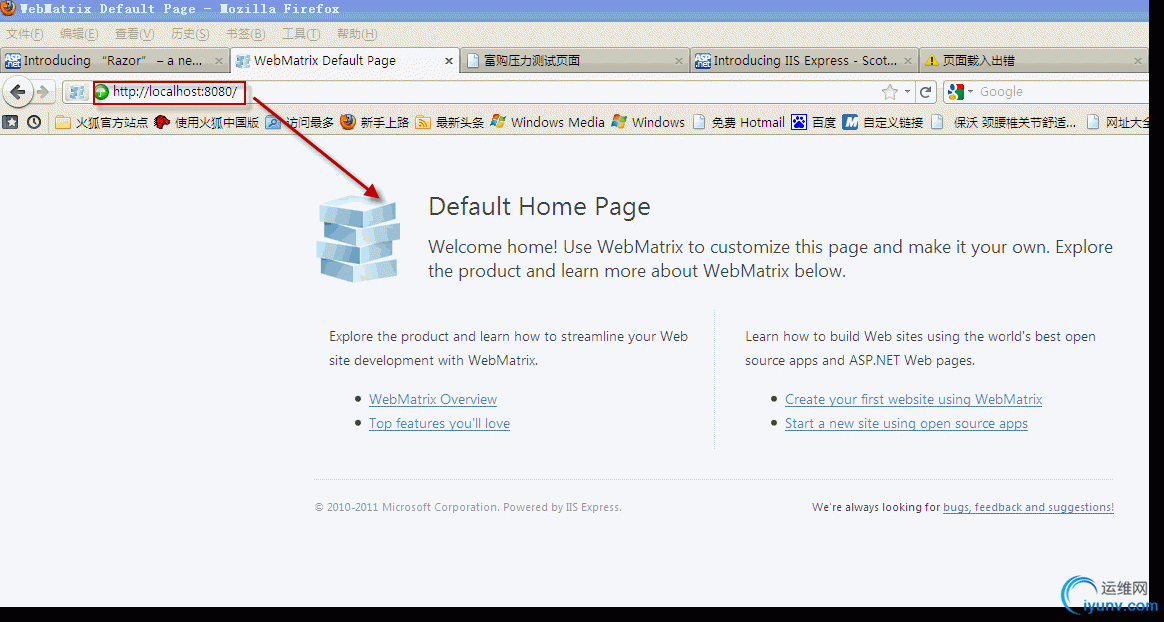Image resolution: width=1164 pixels, height=622 pixels.
Task: Open the 最新头条 feed bookmark
Action: (450, 122)
